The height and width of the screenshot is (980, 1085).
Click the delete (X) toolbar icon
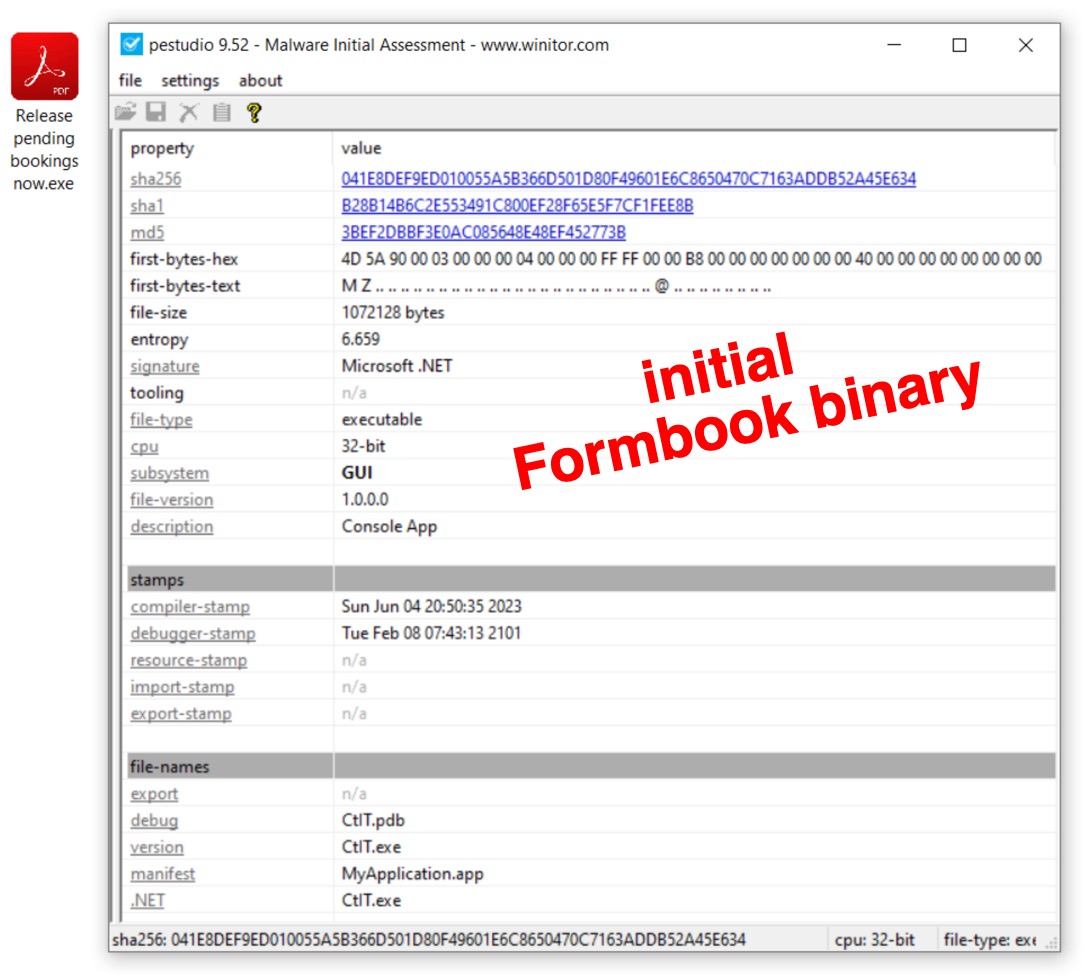tap(189, 112)
